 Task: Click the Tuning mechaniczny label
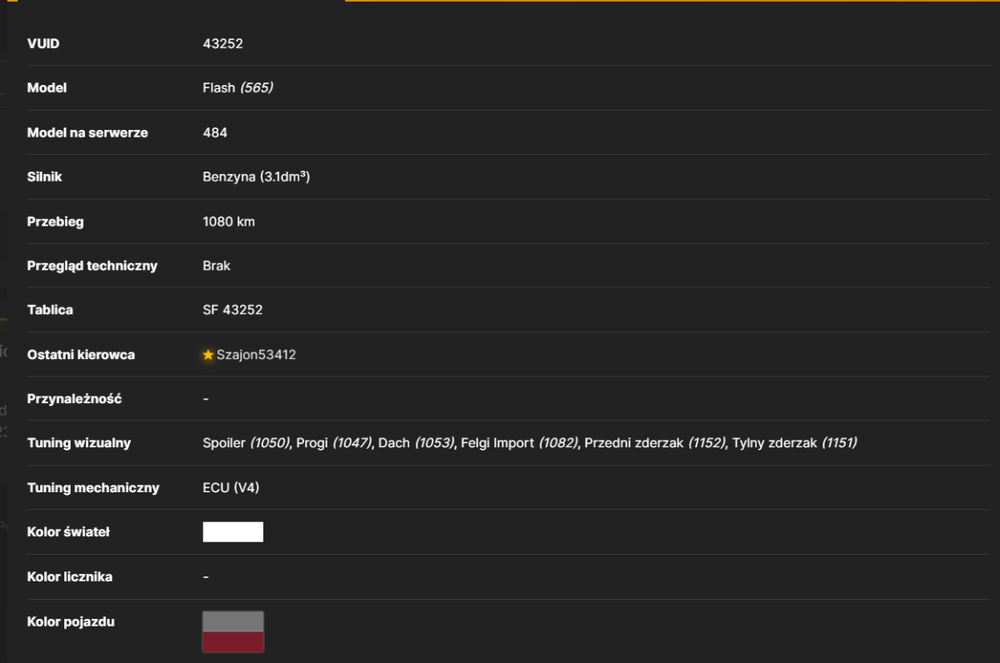[x=93, y=488]
